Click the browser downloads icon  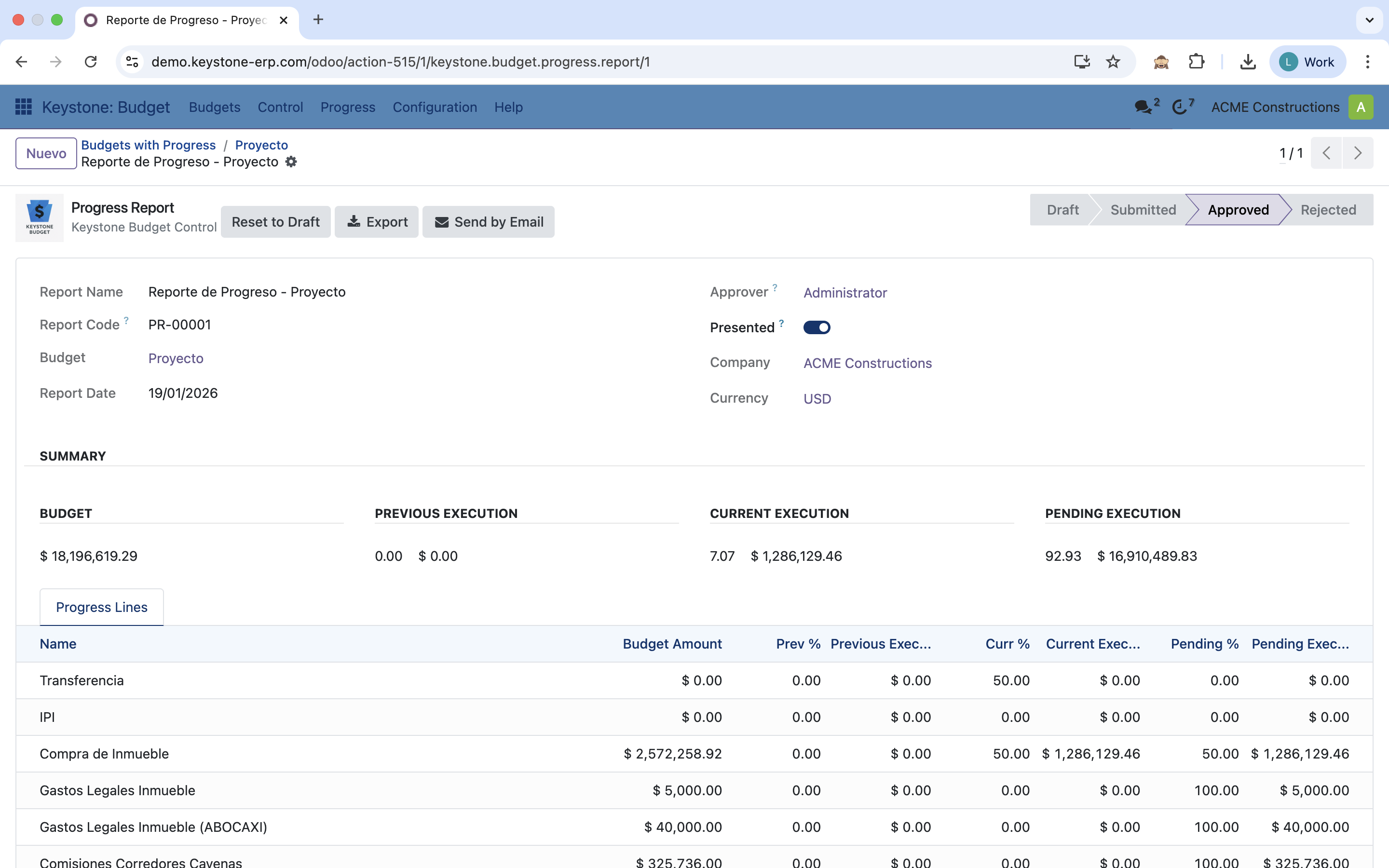click(1248, 61)
